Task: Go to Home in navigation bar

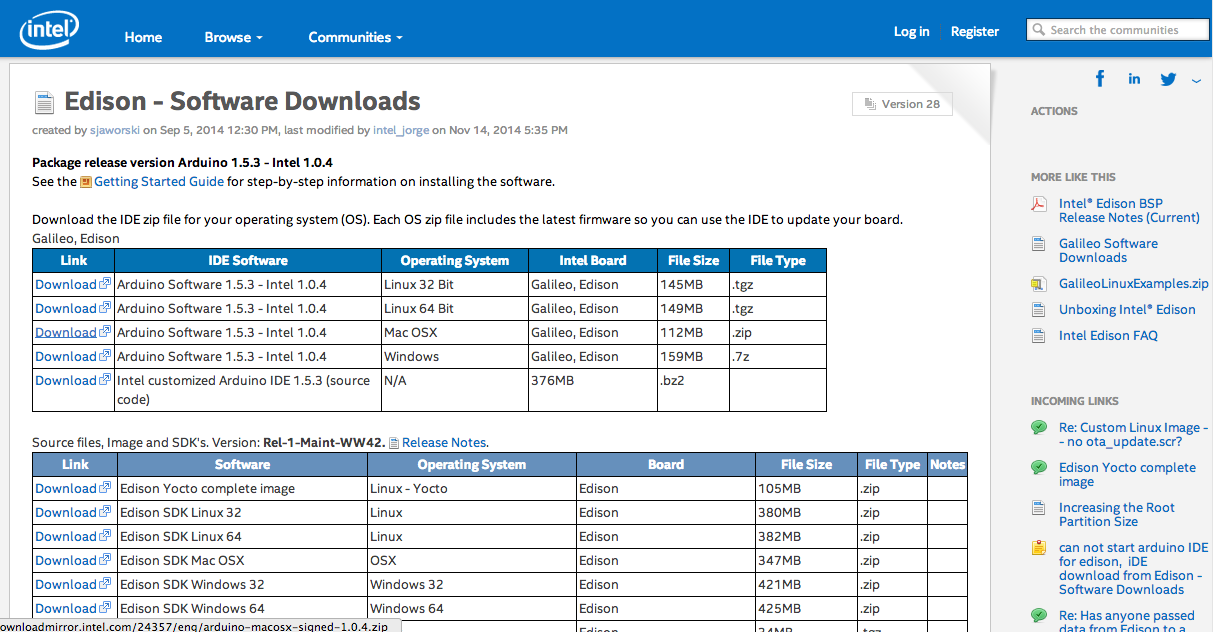Action: point(143,37)
